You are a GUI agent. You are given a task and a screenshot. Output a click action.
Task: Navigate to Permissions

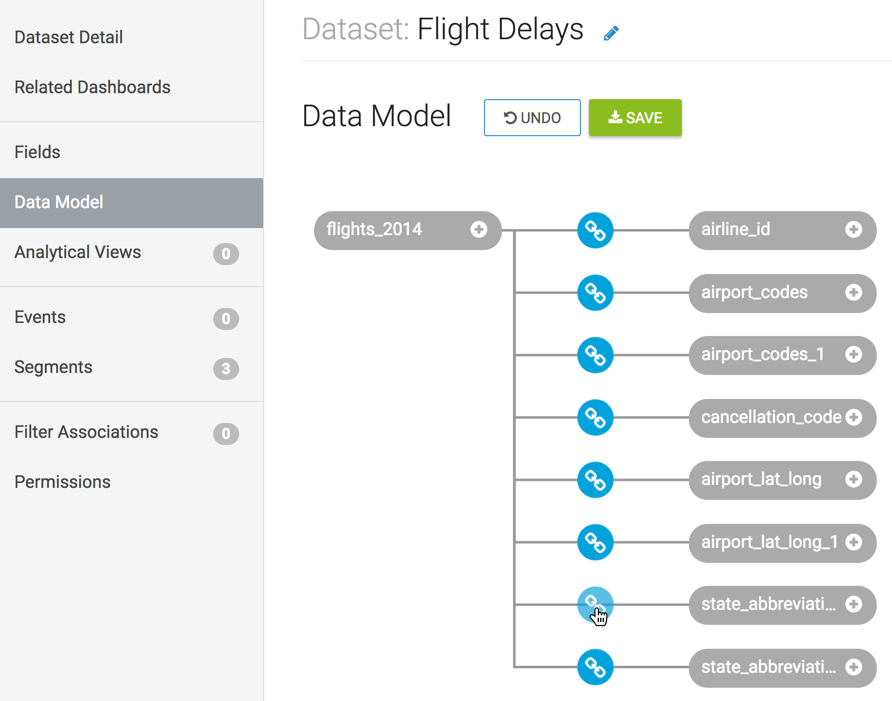click(x=62, y=482)
